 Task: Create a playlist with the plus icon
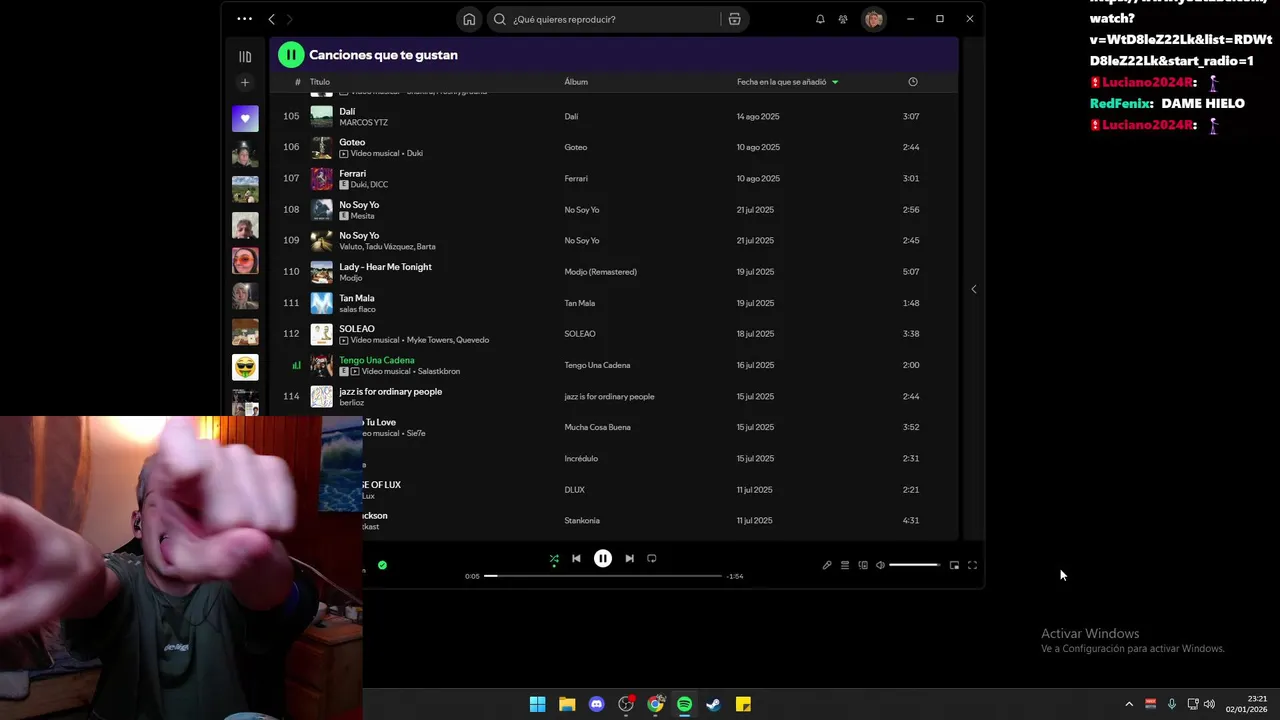(x=245, y=83)
